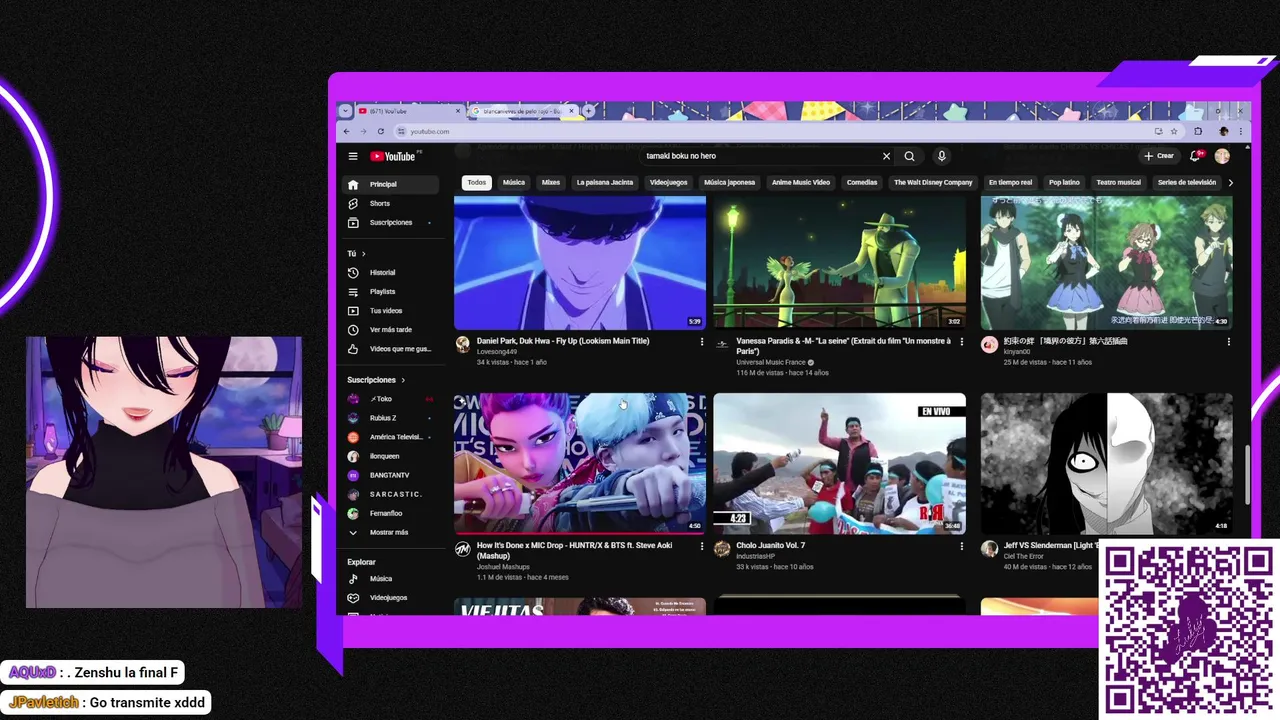Select the Pop latino chip
This screenshot has width=1280, height=720.
(x=1064, y=183)
